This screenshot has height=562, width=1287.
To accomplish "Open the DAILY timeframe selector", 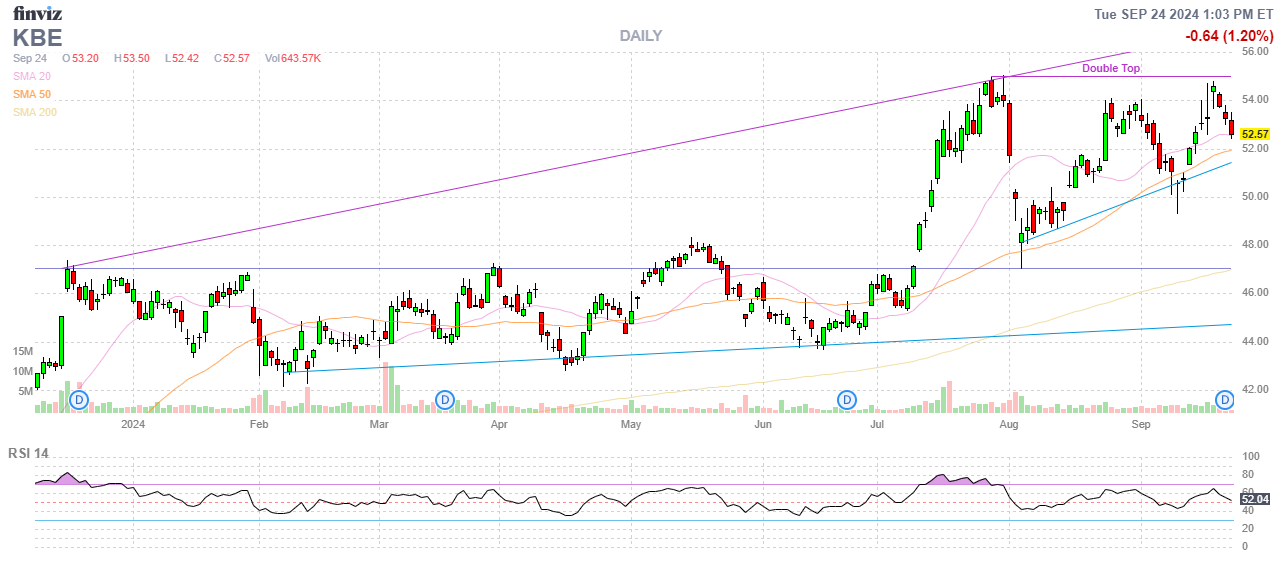I will tap(640, 36).
